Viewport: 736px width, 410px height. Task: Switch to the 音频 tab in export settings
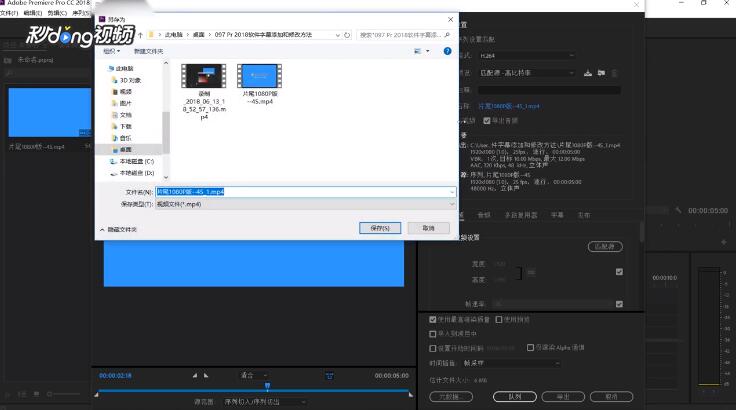[x=483, y=215]
